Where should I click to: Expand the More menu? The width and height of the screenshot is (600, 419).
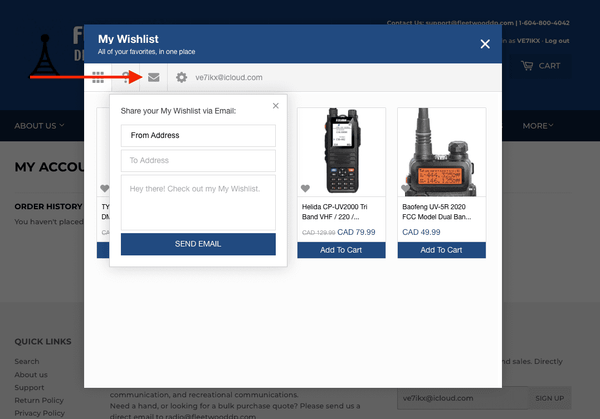point(538,126)
